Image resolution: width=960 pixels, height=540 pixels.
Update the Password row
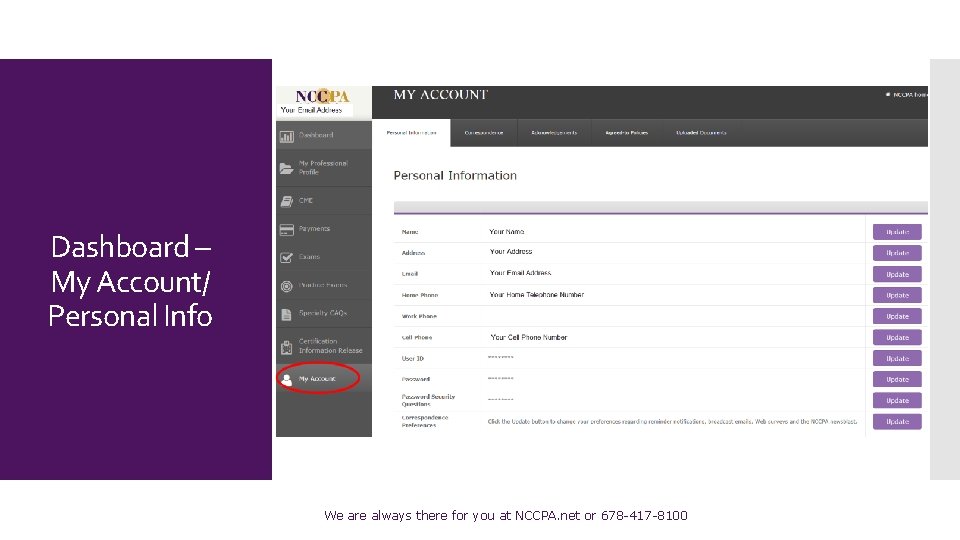897,380
